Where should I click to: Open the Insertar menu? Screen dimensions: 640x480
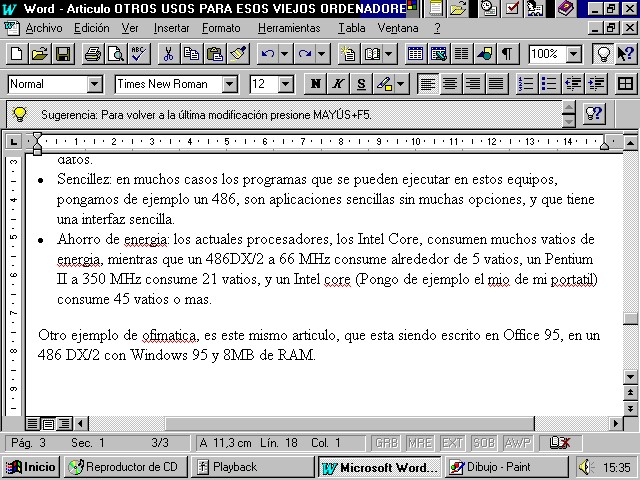pyautogui.click(x=171, y=28)
